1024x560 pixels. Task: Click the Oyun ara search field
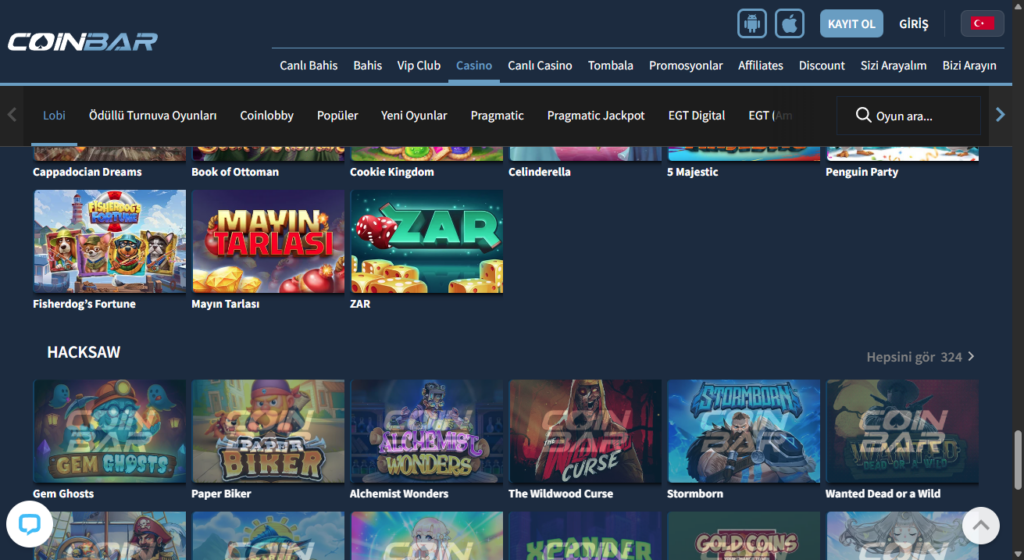[920, 115]
